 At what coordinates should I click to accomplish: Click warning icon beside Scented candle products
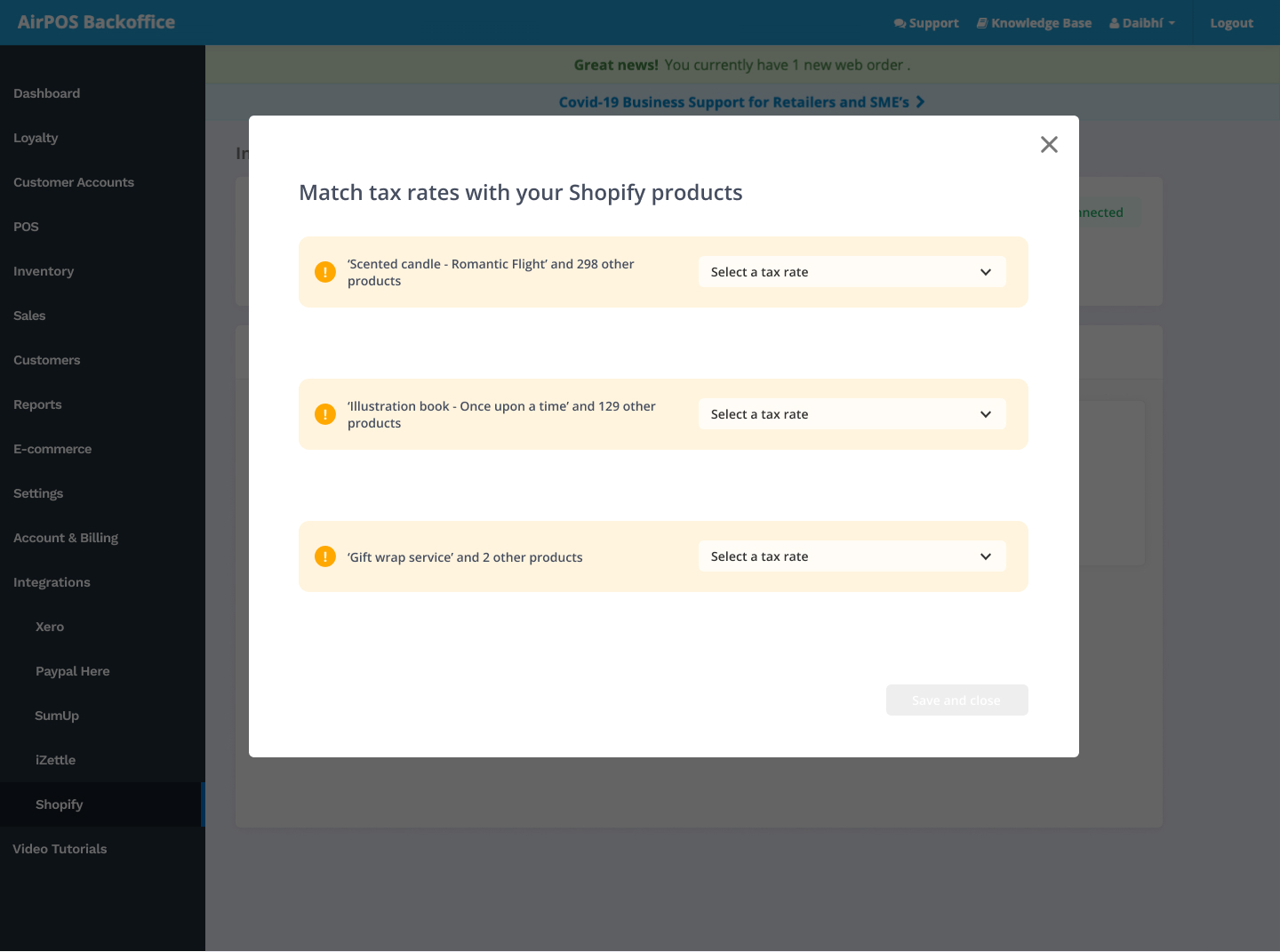pyautogui.click(x=325, y=272)
